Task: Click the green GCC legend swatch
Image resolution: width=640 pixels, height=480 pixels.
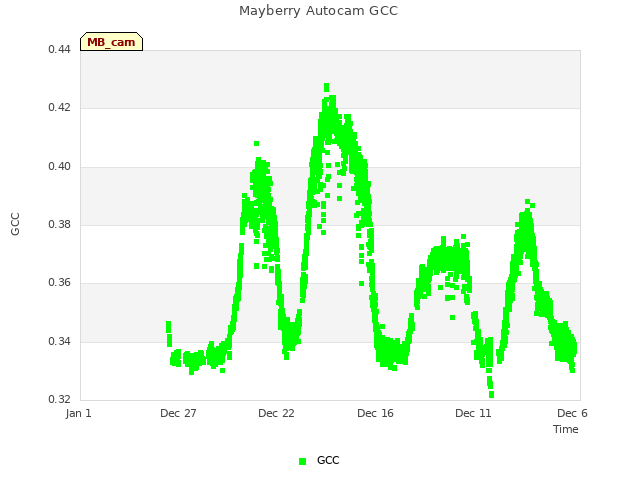Action: click(x=302, y=461)
